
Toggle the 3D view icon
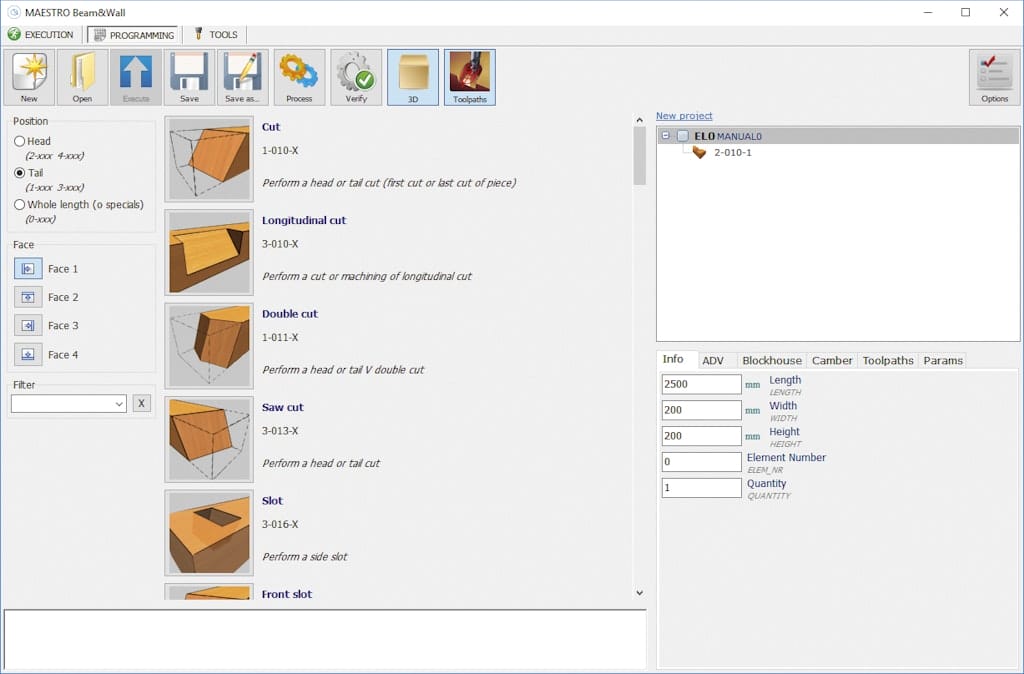(x=413, y=77)
